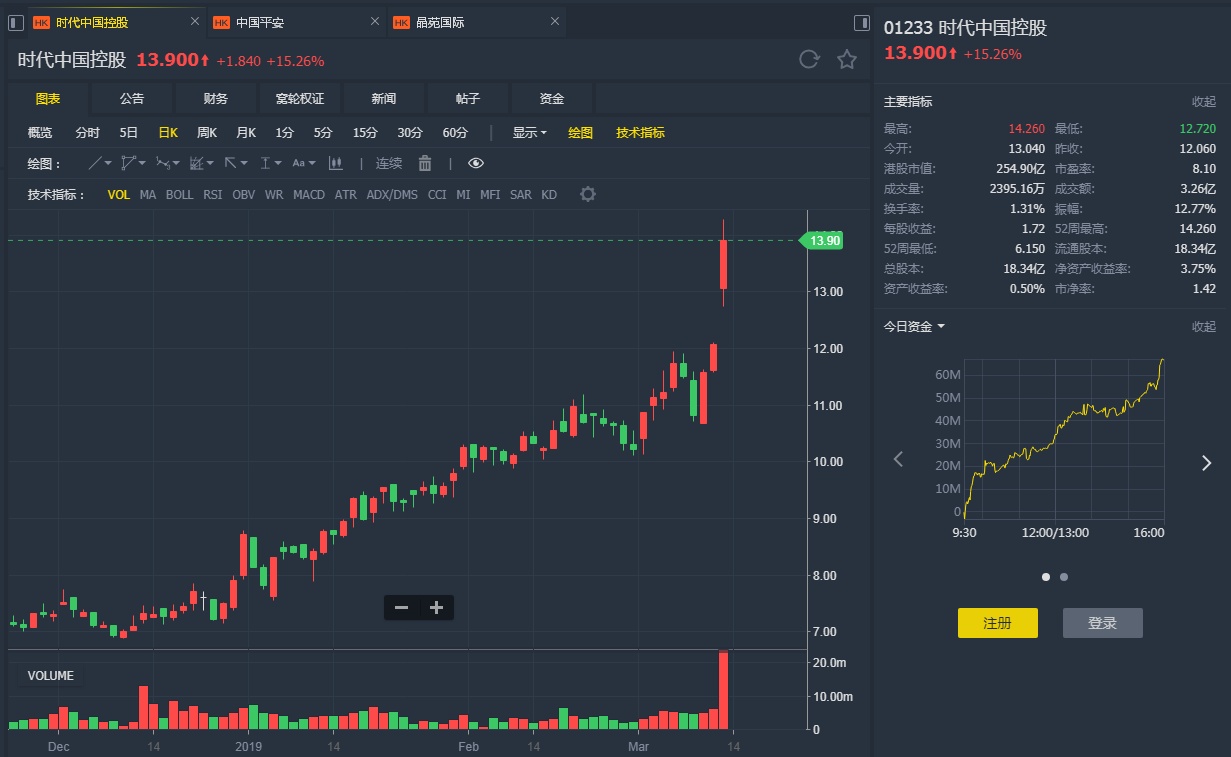Toggle the 技术指标 indicator toolbar

pyautogui.click(x=640, y=132)
